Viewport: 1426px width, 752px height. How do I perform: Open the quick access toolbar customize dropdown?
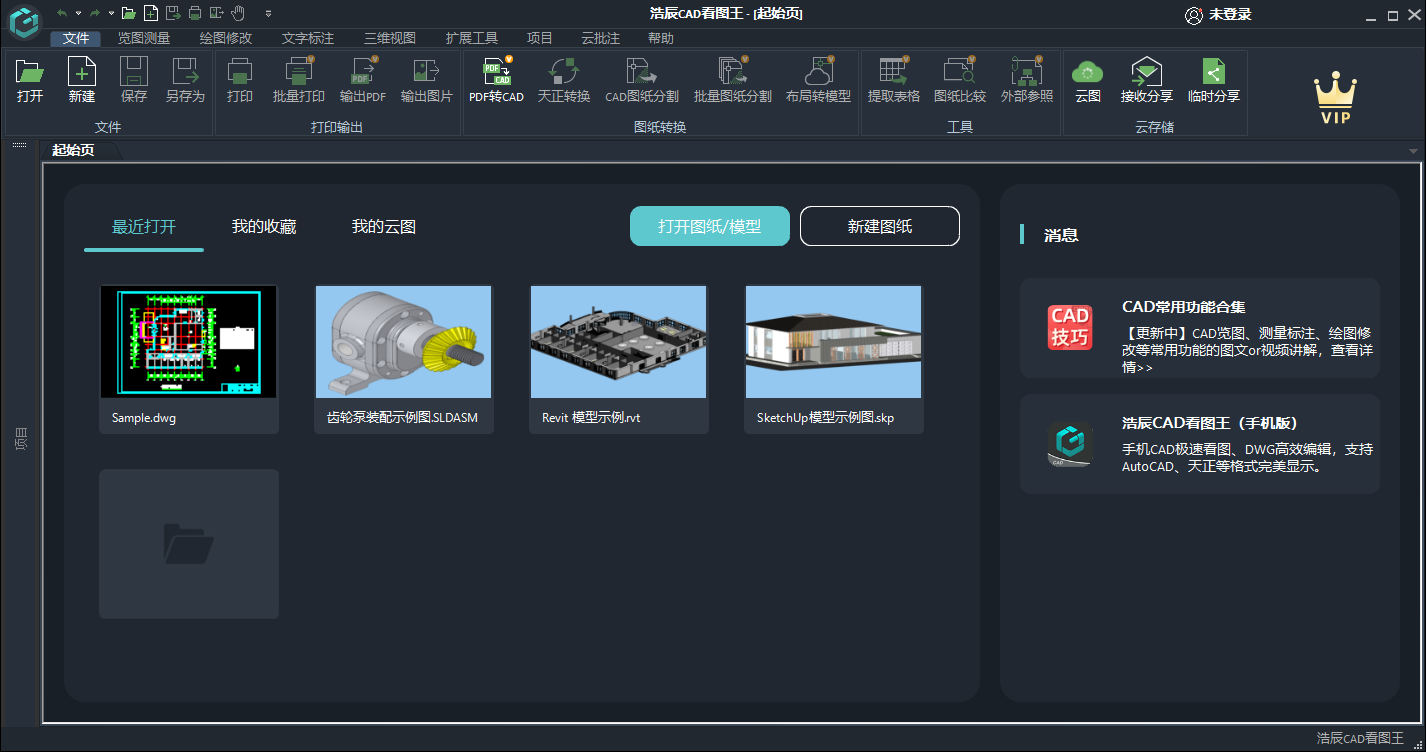[268, 14]
